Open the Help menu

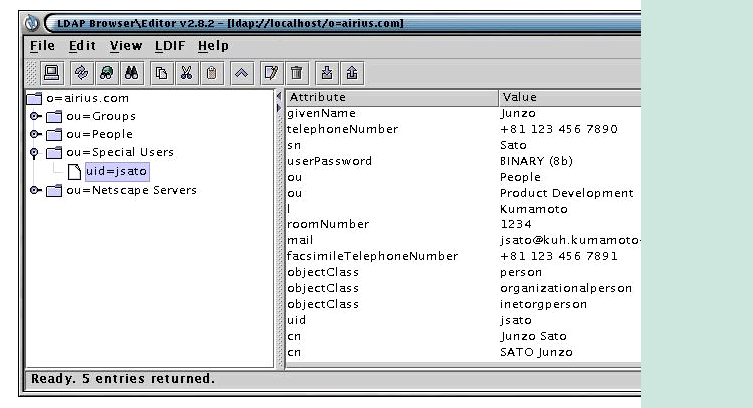[x=213, y=46]
